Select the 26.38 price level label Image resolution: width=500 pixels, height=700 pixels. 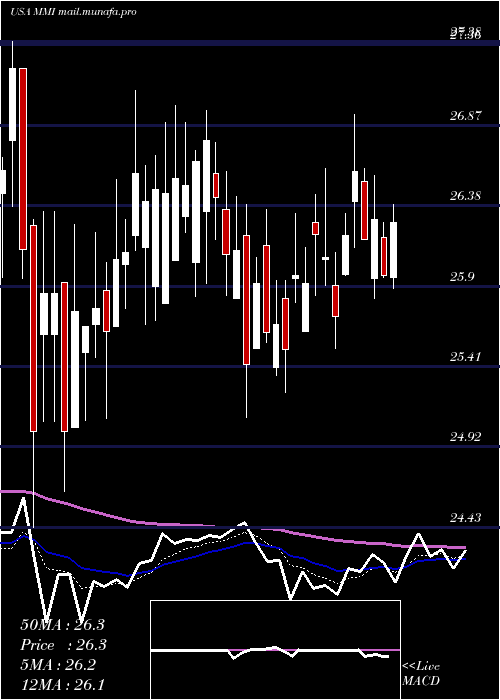coord(466,196)
